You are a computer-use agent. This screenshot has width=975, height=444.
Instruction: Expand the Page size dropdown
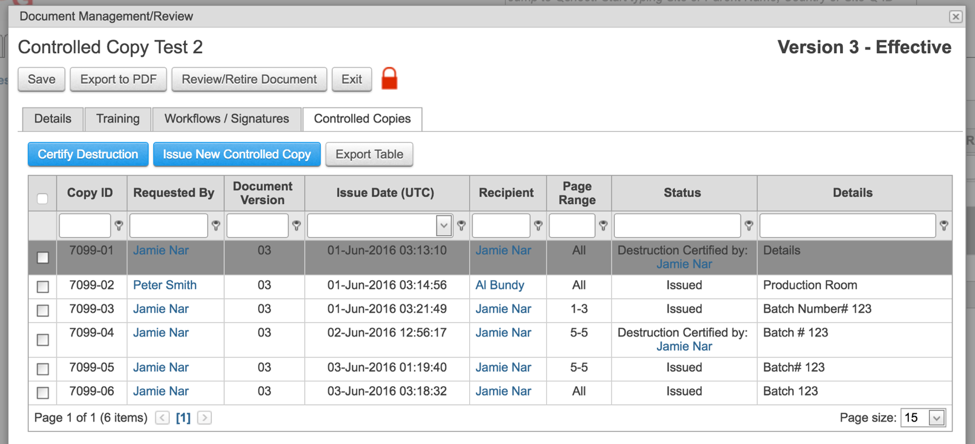click(x=936, y=418)
